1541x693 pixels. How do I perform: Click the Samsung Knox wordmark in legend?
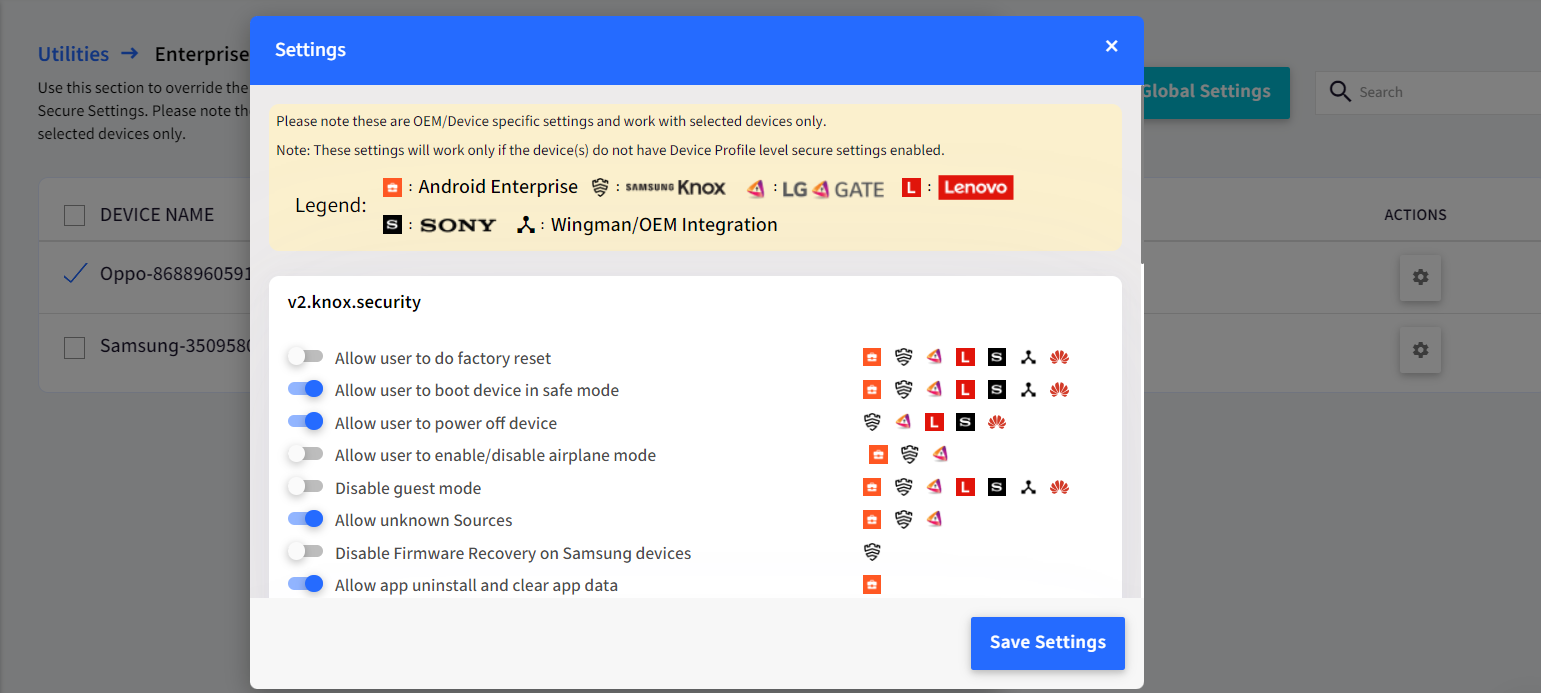coord(675,187)
